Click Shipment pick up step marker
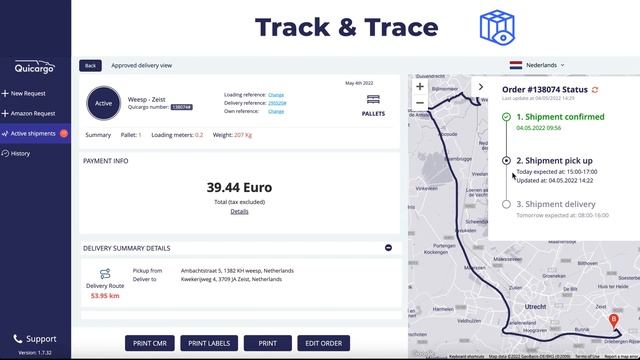The width and height of the screenshot is (640, 360). click(x=506, y=160)
